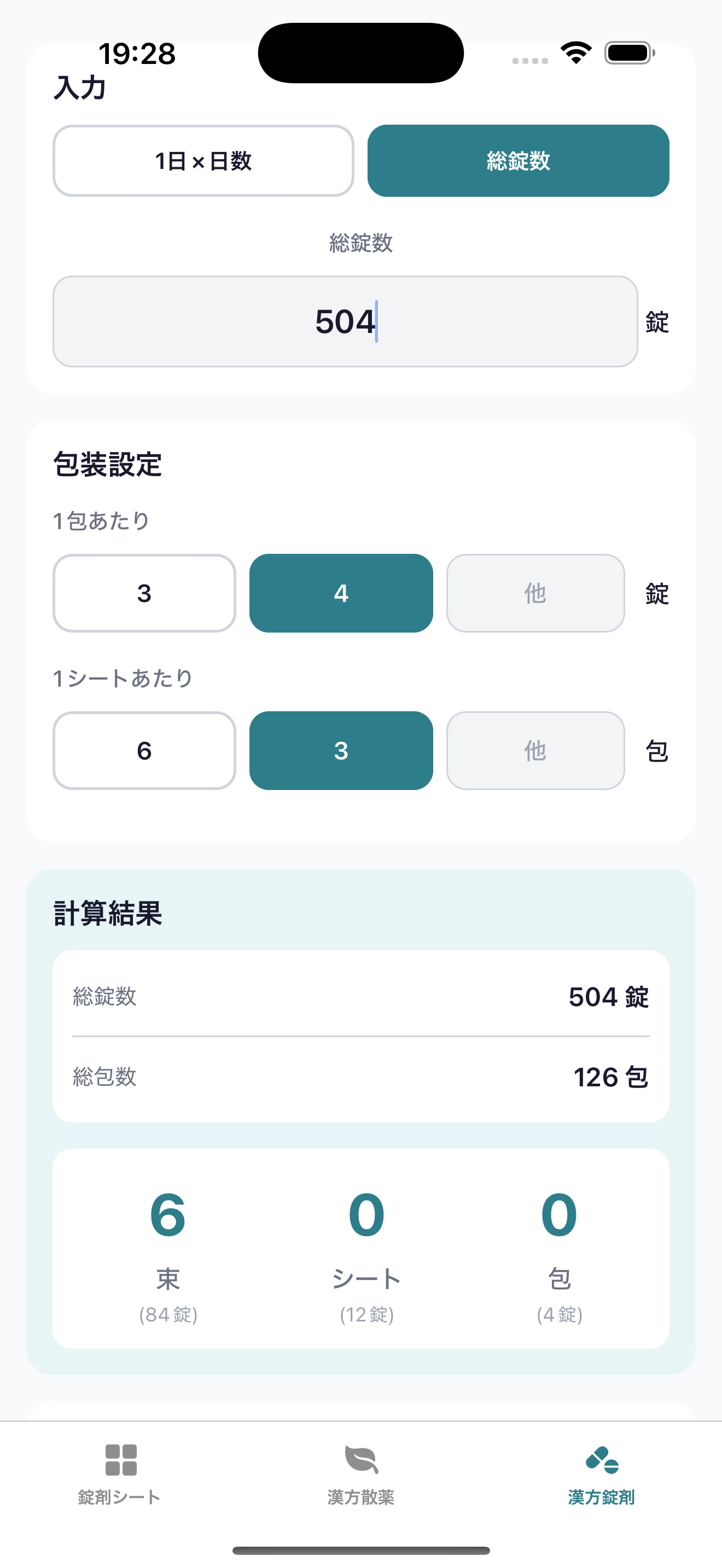Switch to the 漢方散薬 tab label

361,1497
